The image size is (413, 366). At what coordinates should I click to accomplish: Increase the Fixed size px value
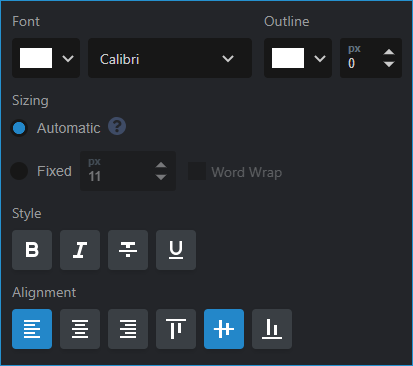pyautogui.click(x=161, y=165)
